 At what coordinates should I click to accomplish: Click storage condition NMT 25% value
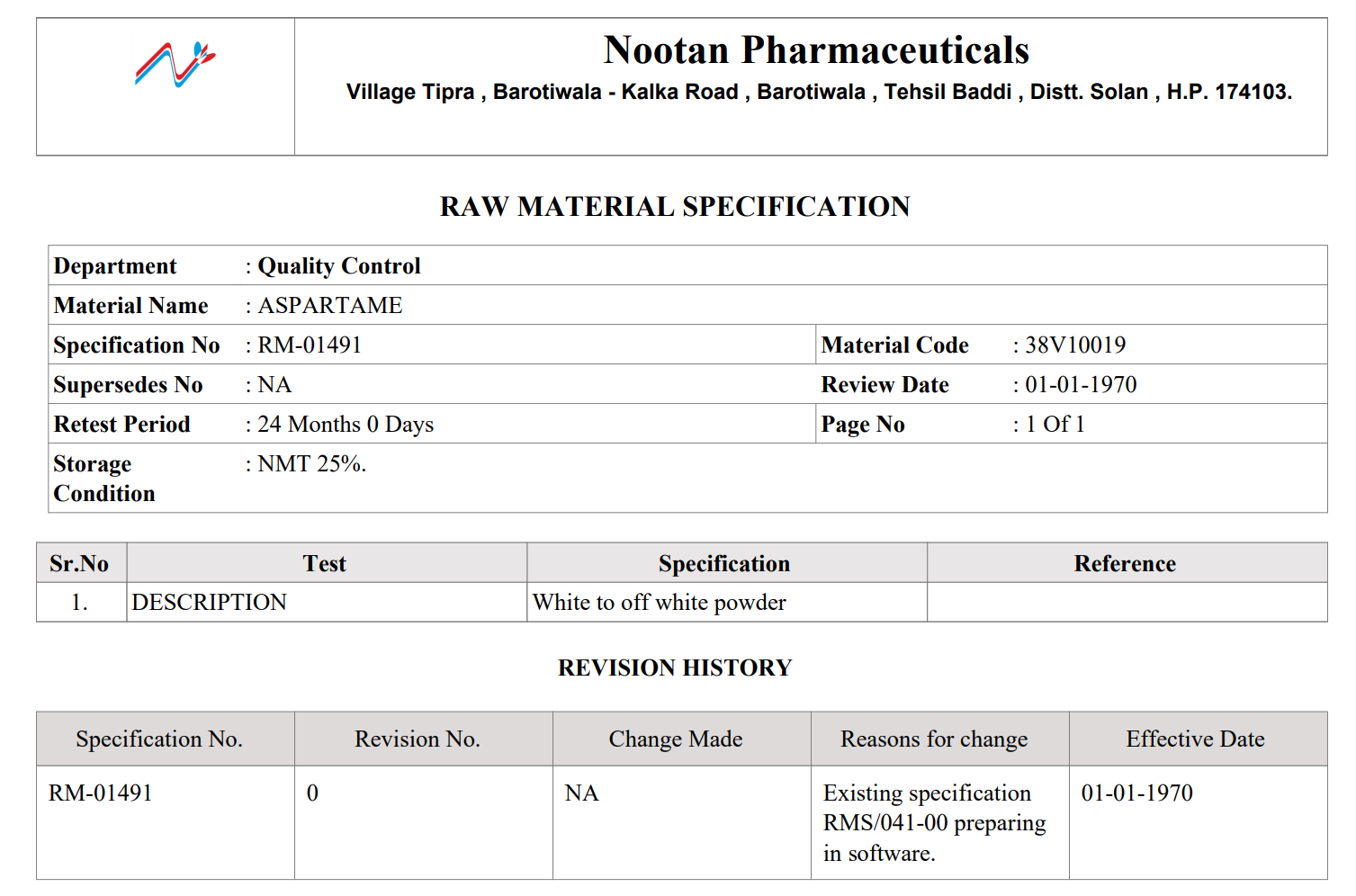[311, 464]
